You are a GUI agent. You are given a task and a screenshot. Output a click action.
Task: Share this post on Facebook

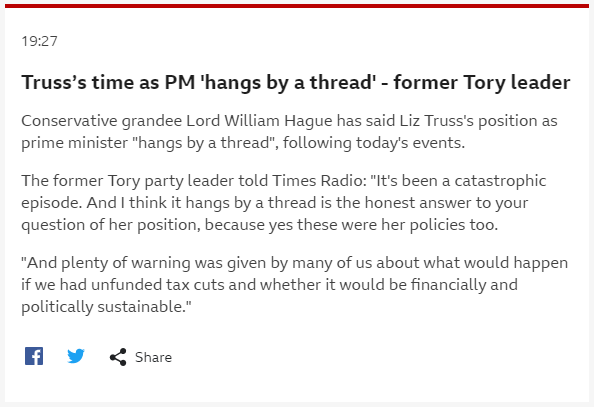coord(34,356)
